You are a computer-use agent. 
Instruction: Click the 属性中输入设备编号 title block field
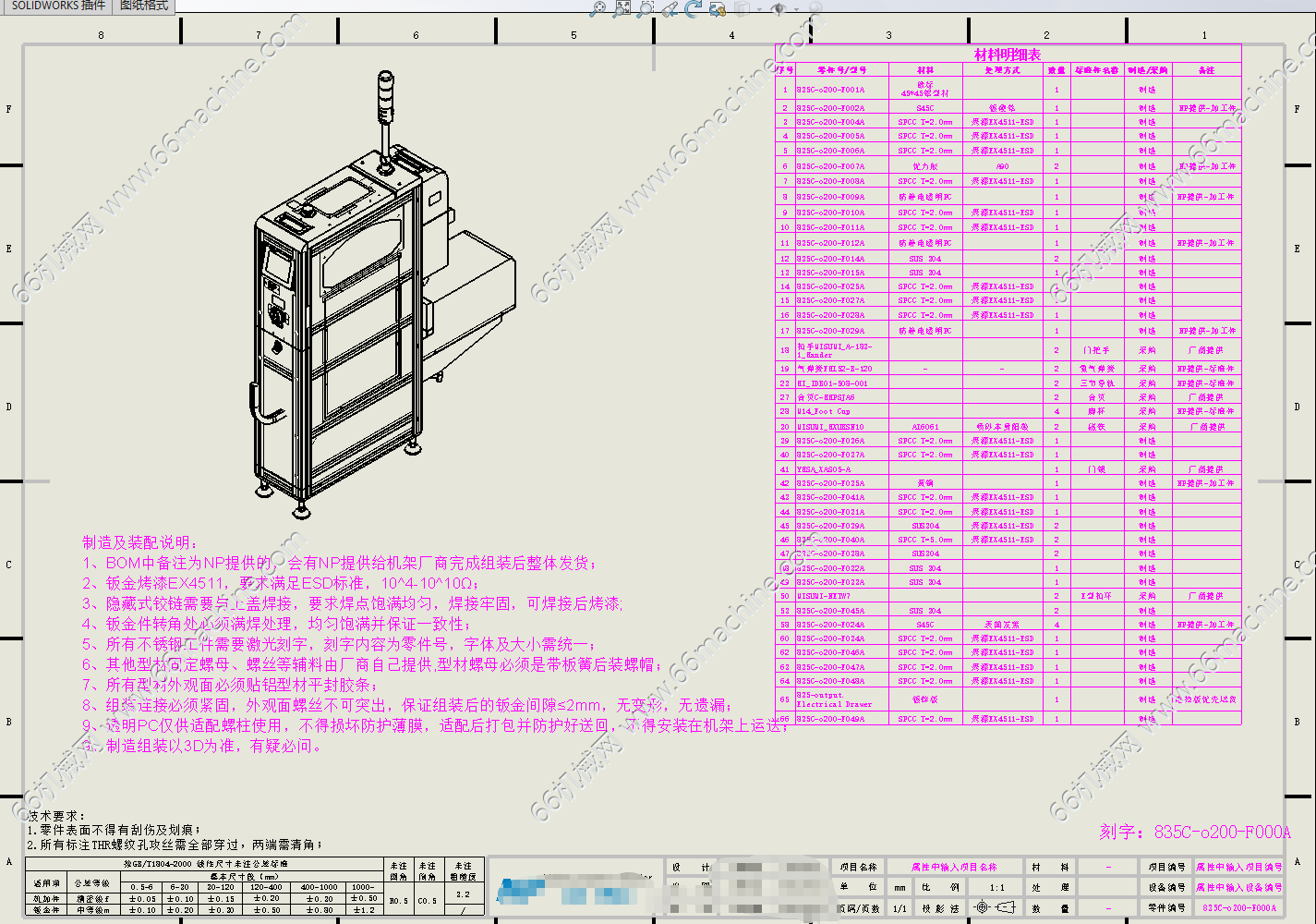point(1238,887)
